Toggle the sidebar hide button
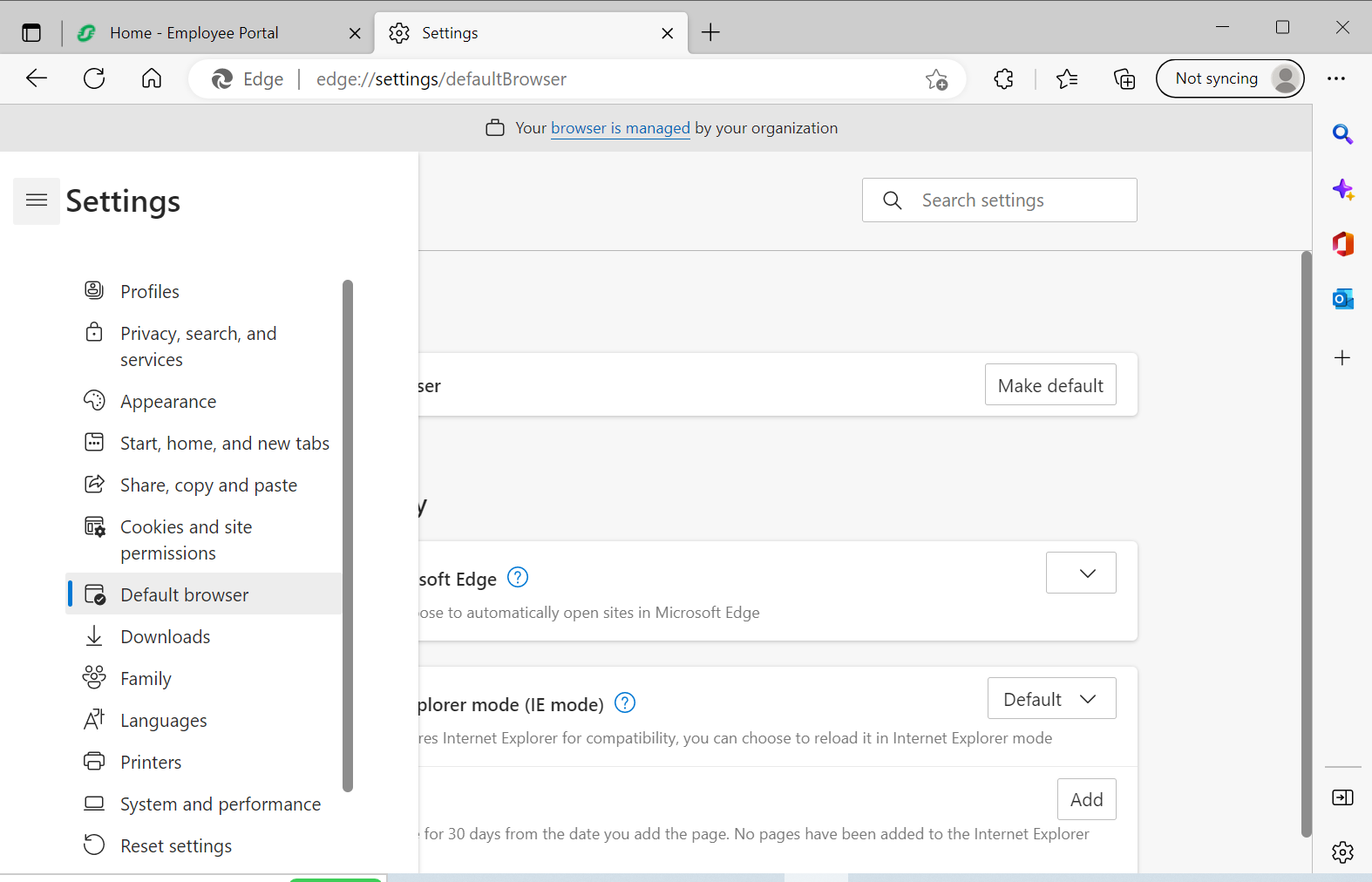Image resolution: width=1372 pixels, height=882 pixels. (x=1342, y=797)
